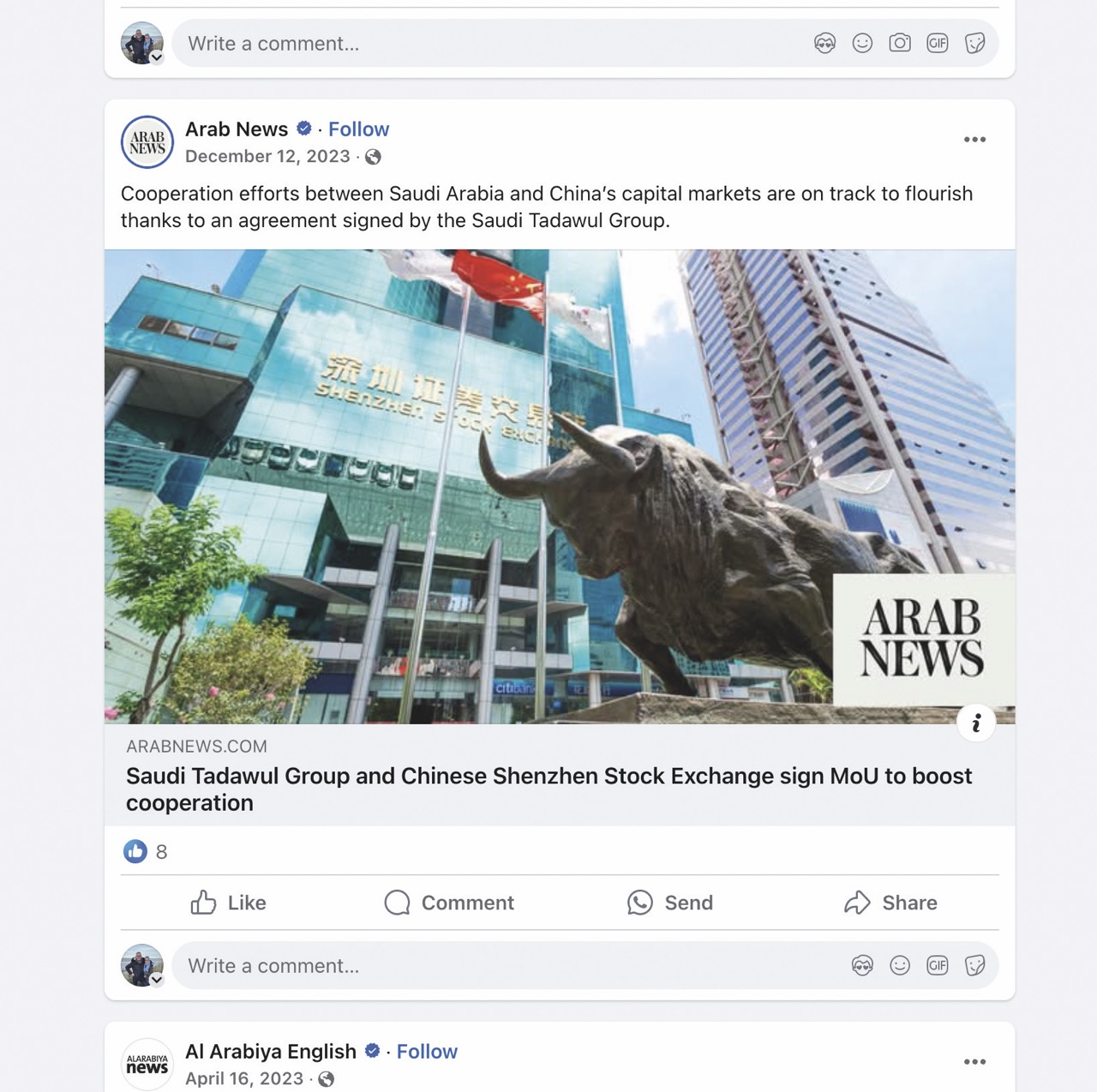The image size is (1097, 1092).
Task: View link info icon on article image
Action: click(976, 723)
